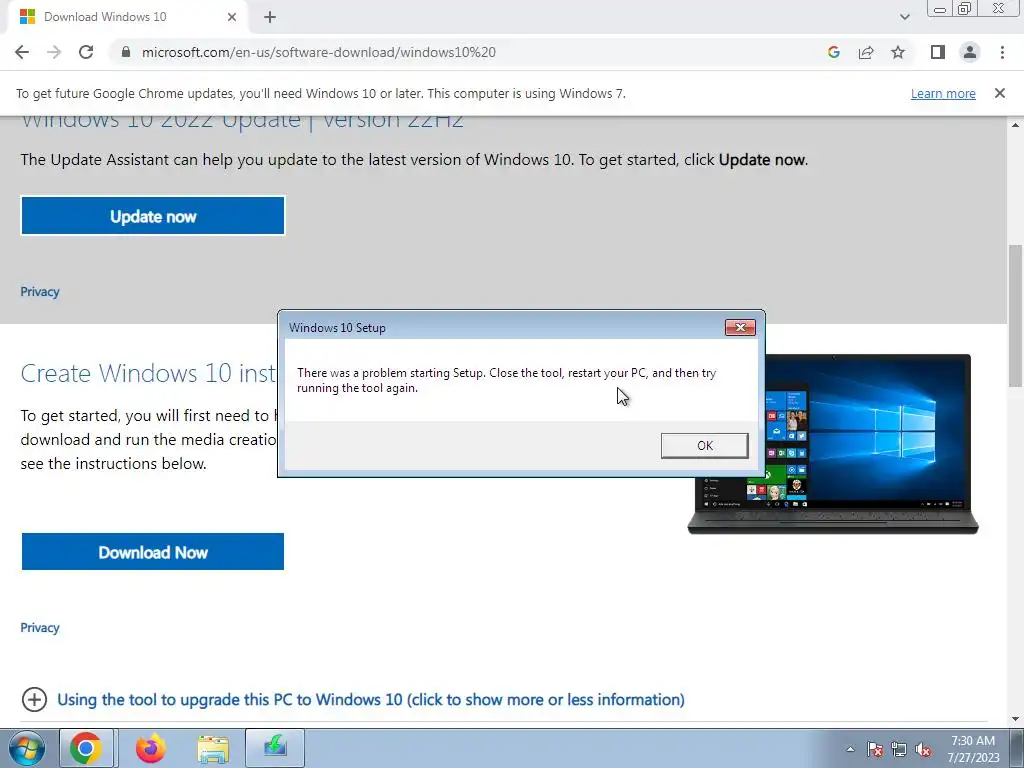Open the Chrome three-dot menu
Viewport: 1024px width, 768px height.
(1002, 52)
